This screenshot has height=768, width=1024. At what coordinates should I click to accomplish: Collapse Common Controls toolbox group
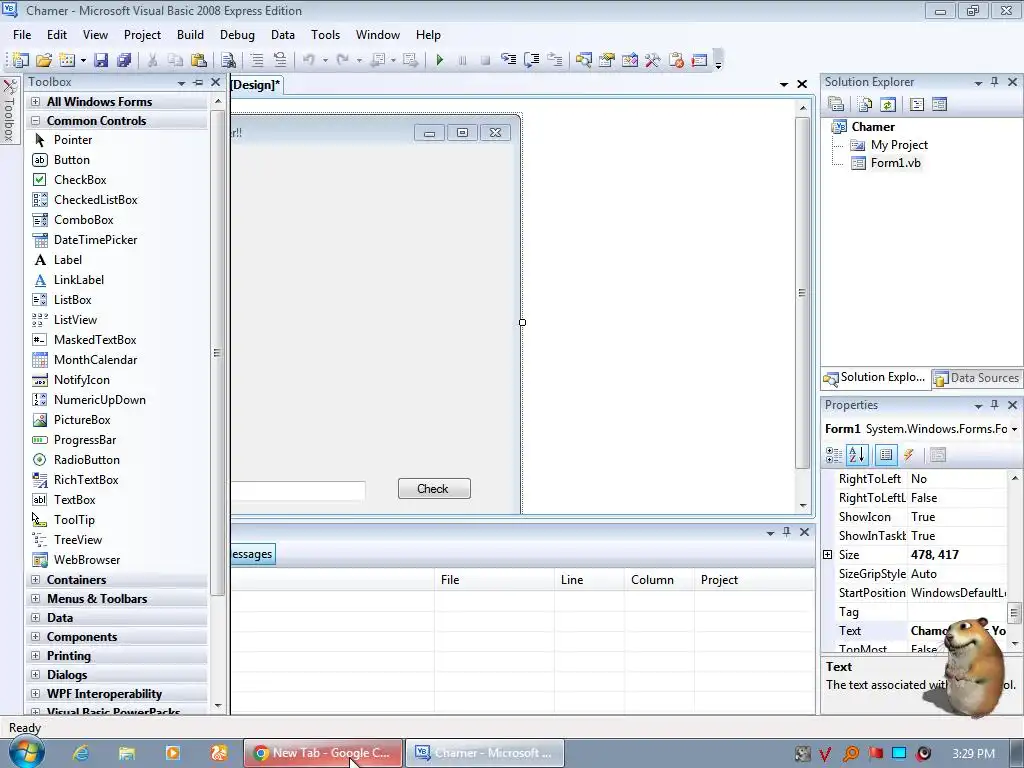[x=35, y=121]
